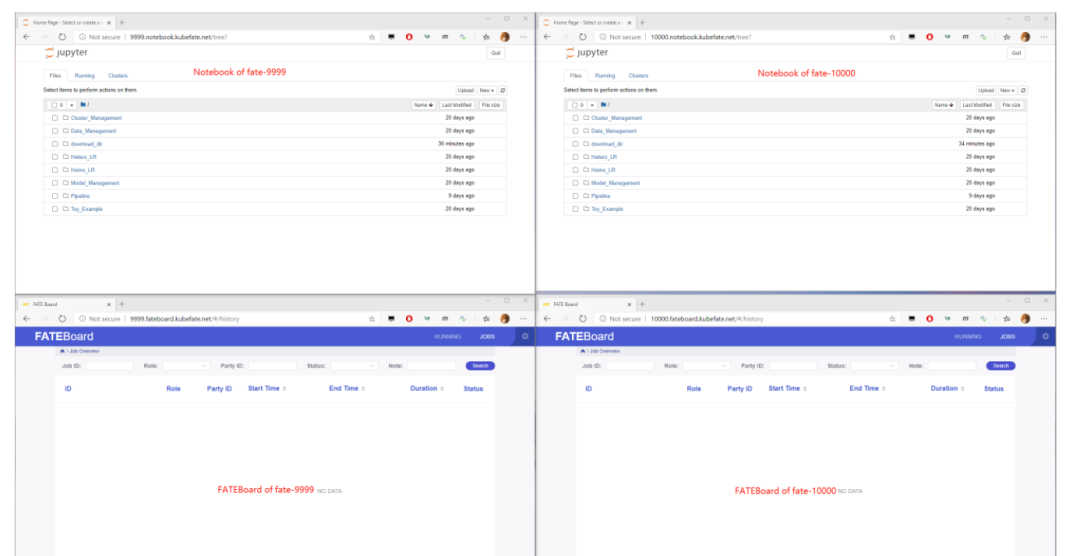Tick Model_Management checkbox in fate-10000 notebook
The height and width of the screenshot is (556, 1080).
point(576,183)
